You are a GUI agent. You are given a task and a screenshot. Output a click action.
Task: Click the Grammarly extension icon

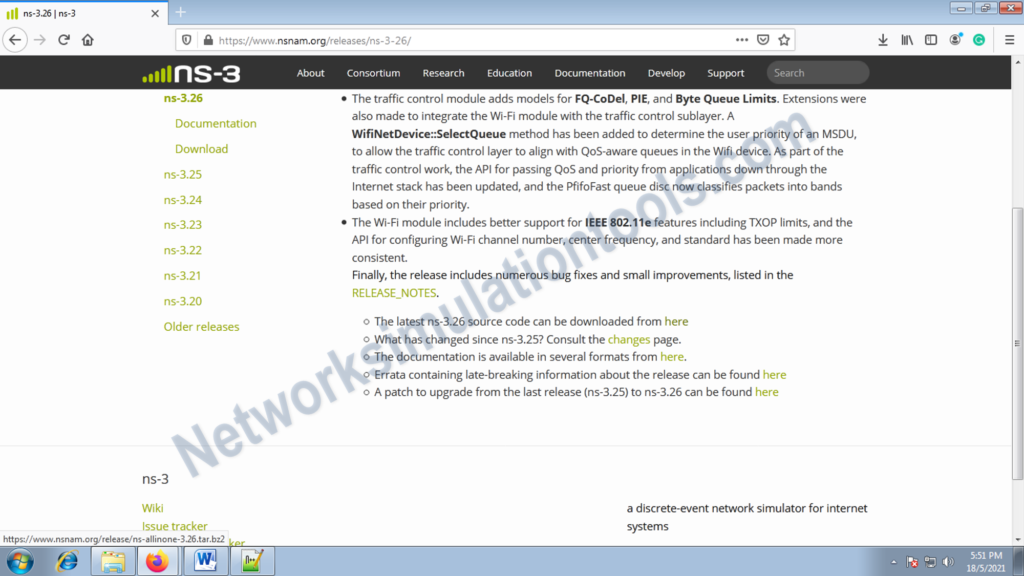978,39
